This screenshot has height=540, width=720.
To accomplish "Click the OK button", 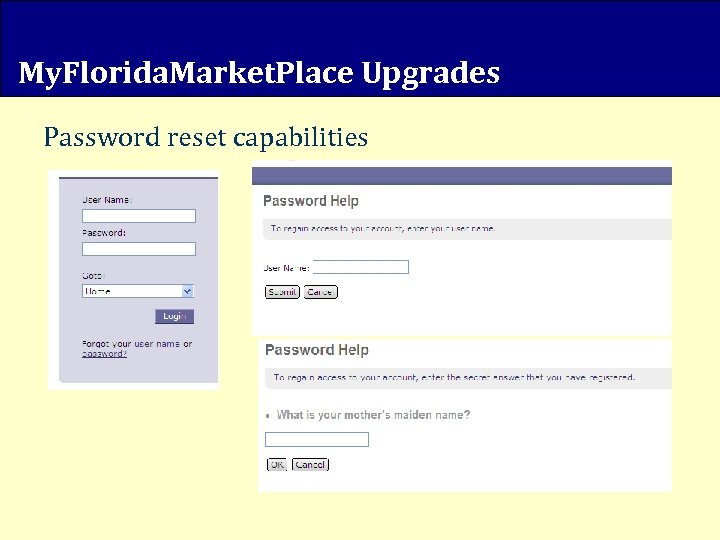I will pos(277,465).
